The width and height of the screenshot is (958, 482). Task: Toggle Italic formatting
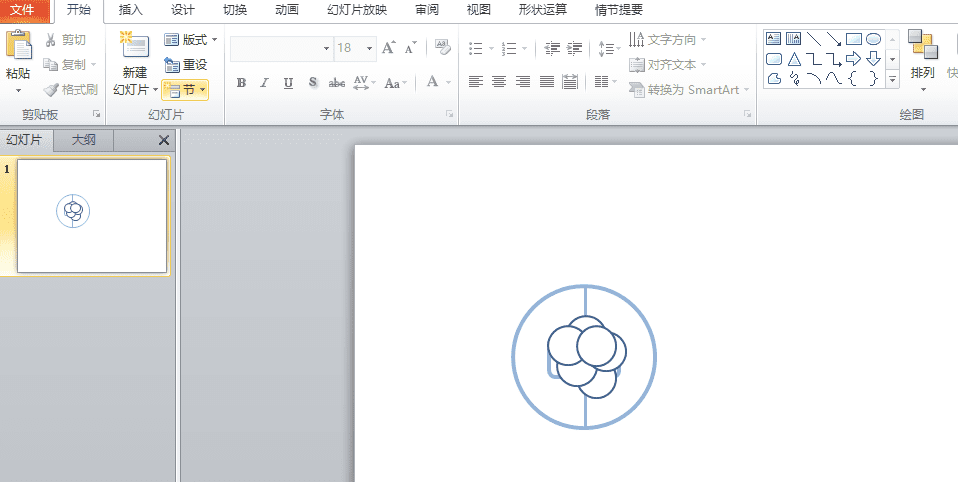point(265,82)
